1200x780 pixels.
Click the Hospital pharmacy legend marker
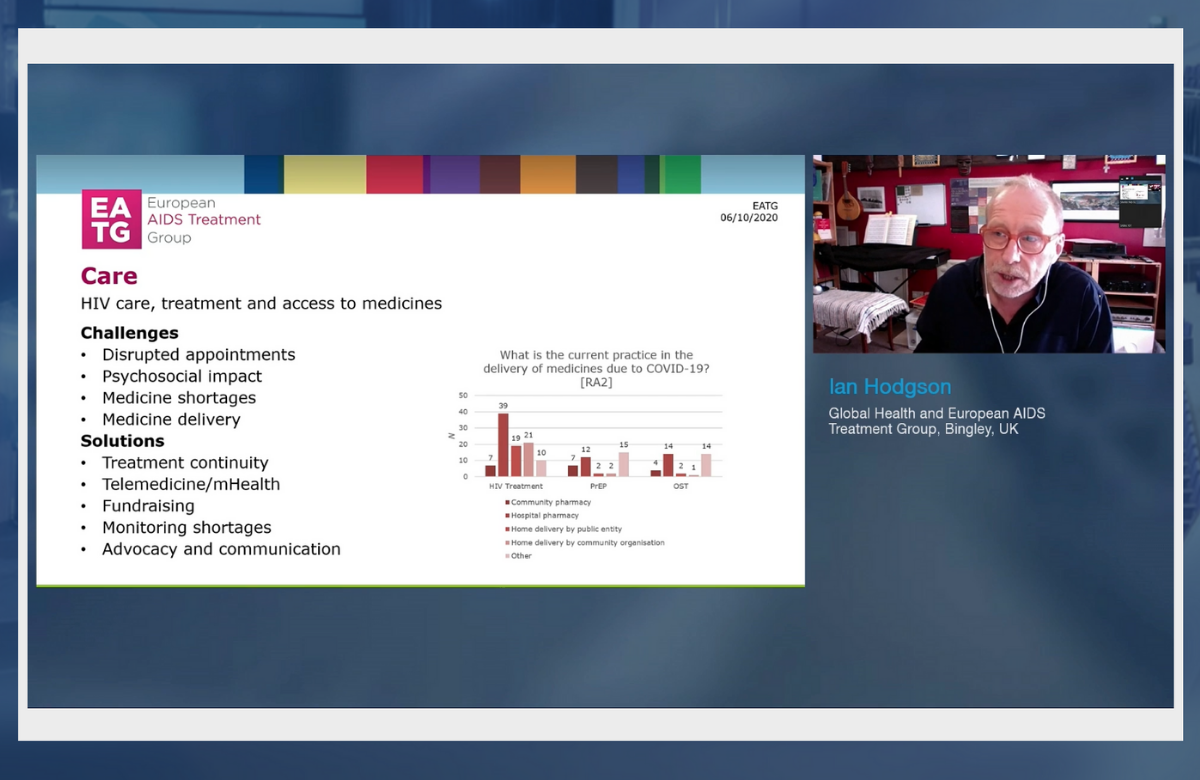click(x=507, y=516)
